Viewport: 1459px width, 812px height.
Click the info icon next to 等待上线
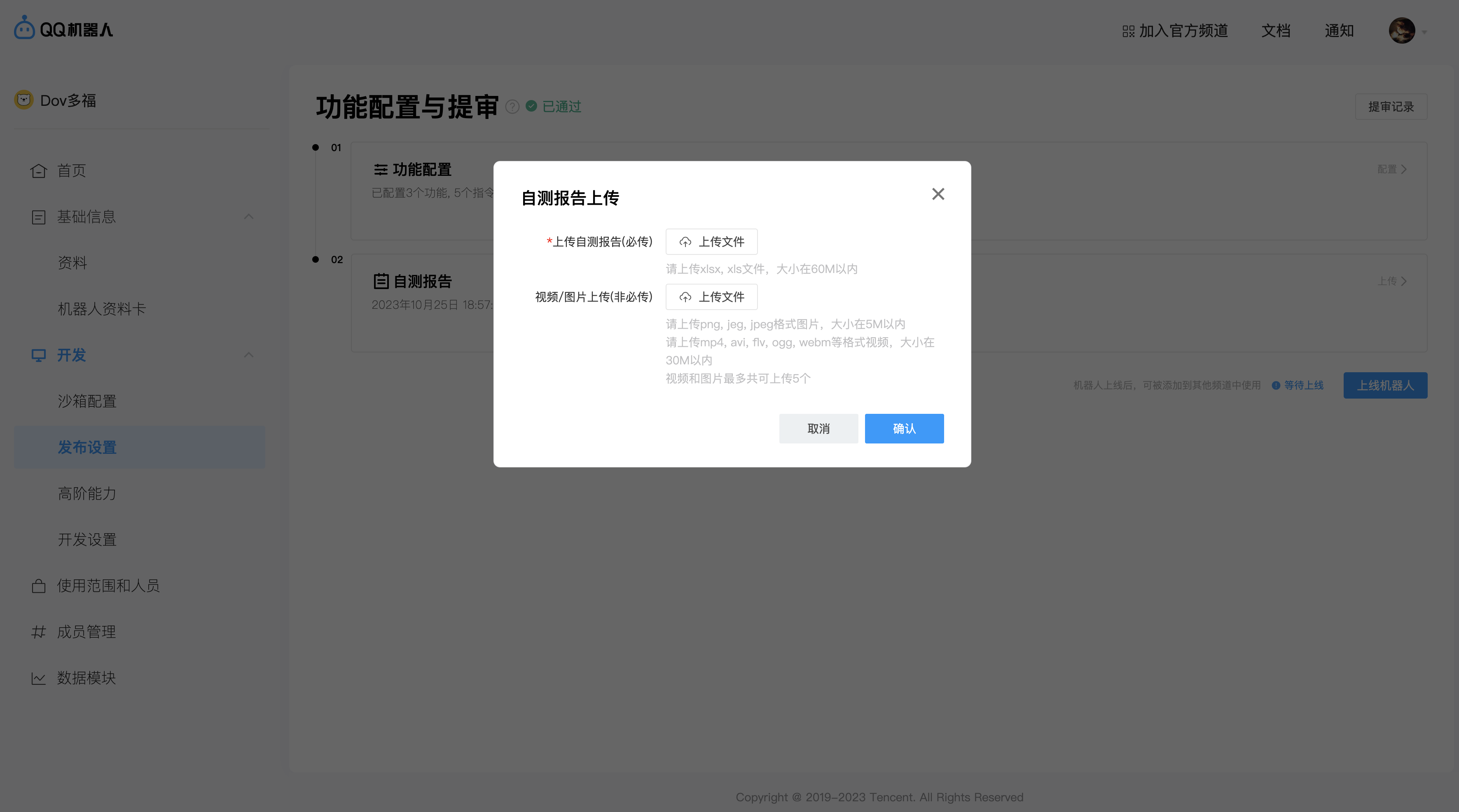[x=1275, y=385]
